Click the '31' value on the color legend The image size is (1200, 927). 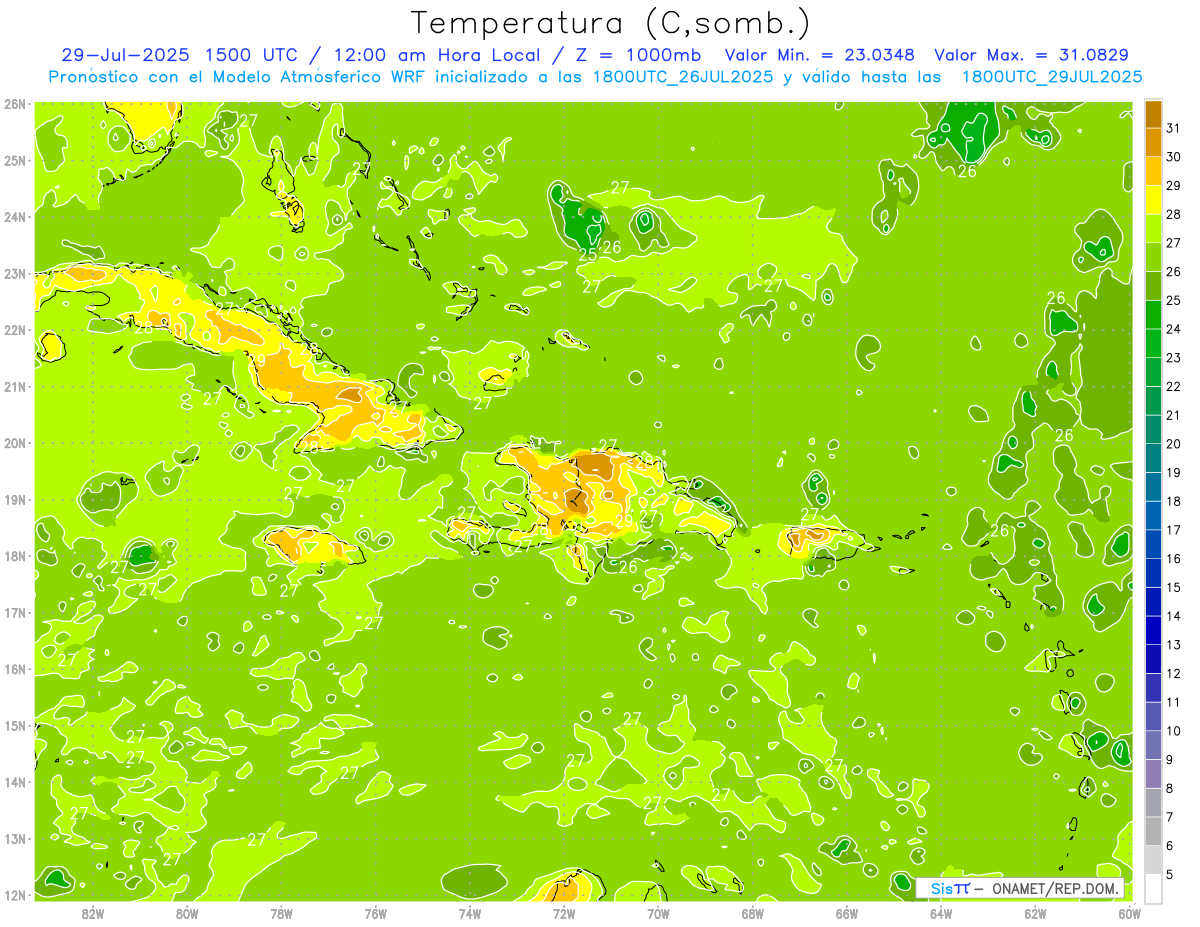(x=1173, y=128)
